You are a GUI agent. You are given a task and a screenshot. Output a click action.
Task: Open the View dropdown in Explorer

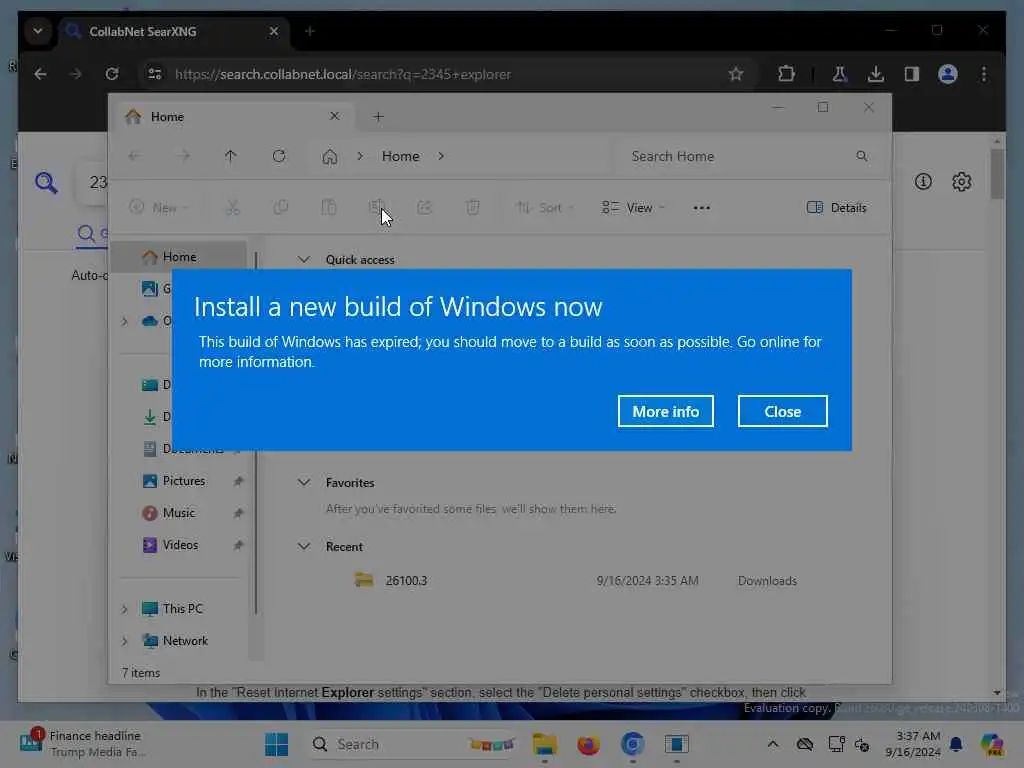tap(633, 208)
